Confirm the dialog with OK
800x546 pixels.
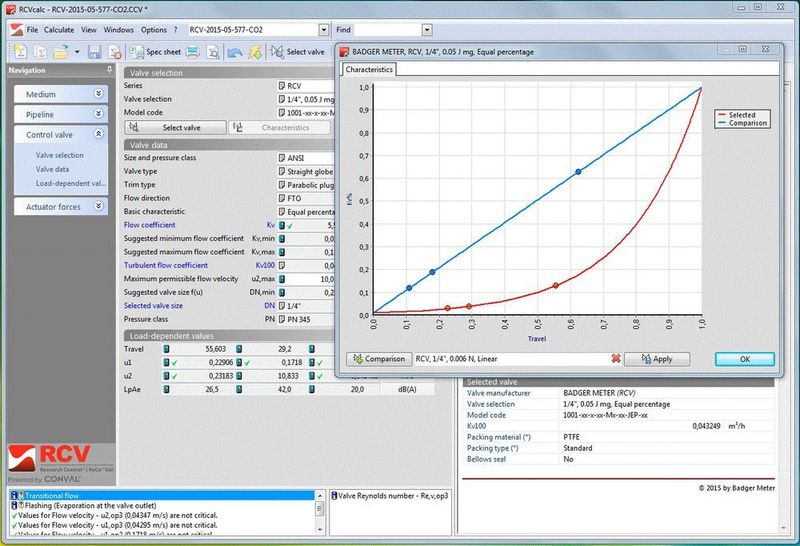coord(745,359)
